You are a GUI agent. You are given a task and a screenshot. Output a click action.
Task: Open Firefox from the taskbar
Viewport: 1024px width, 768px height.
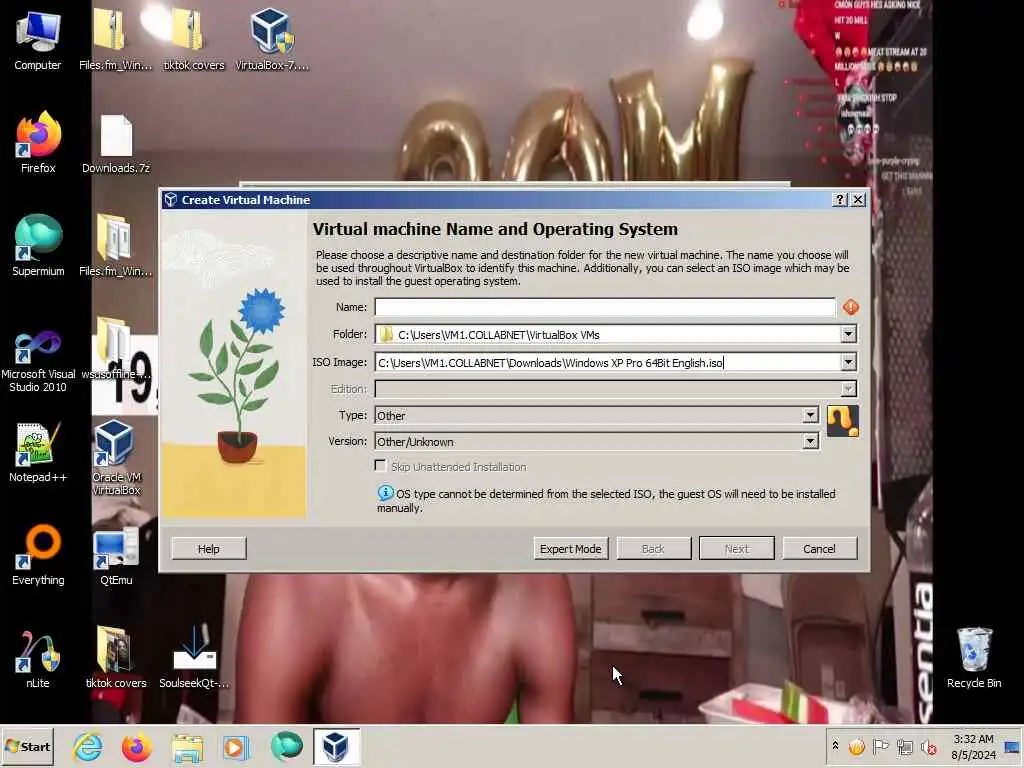[x=136, y=746]
